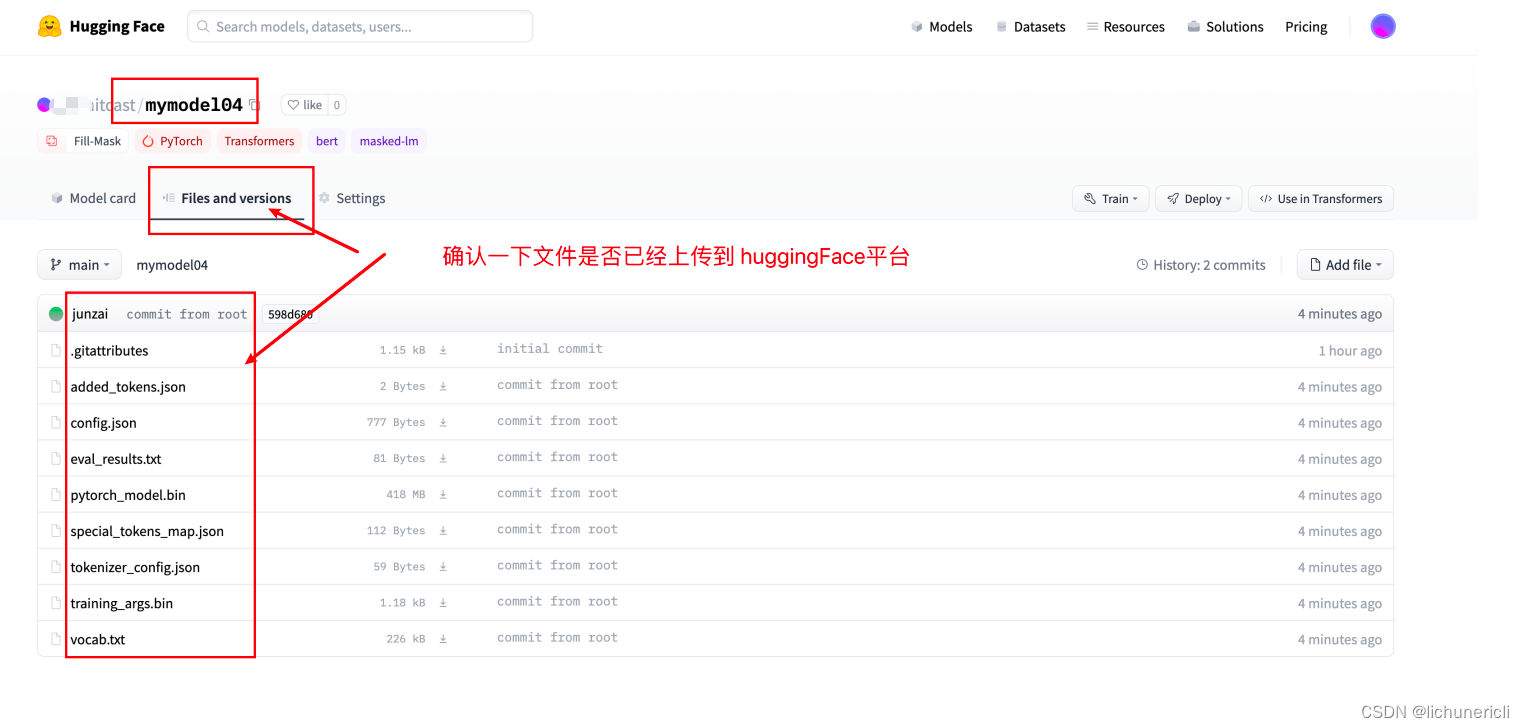Open the junzai user link
The height and width of the screenshot is (728, 1524).
click(90, 314)
